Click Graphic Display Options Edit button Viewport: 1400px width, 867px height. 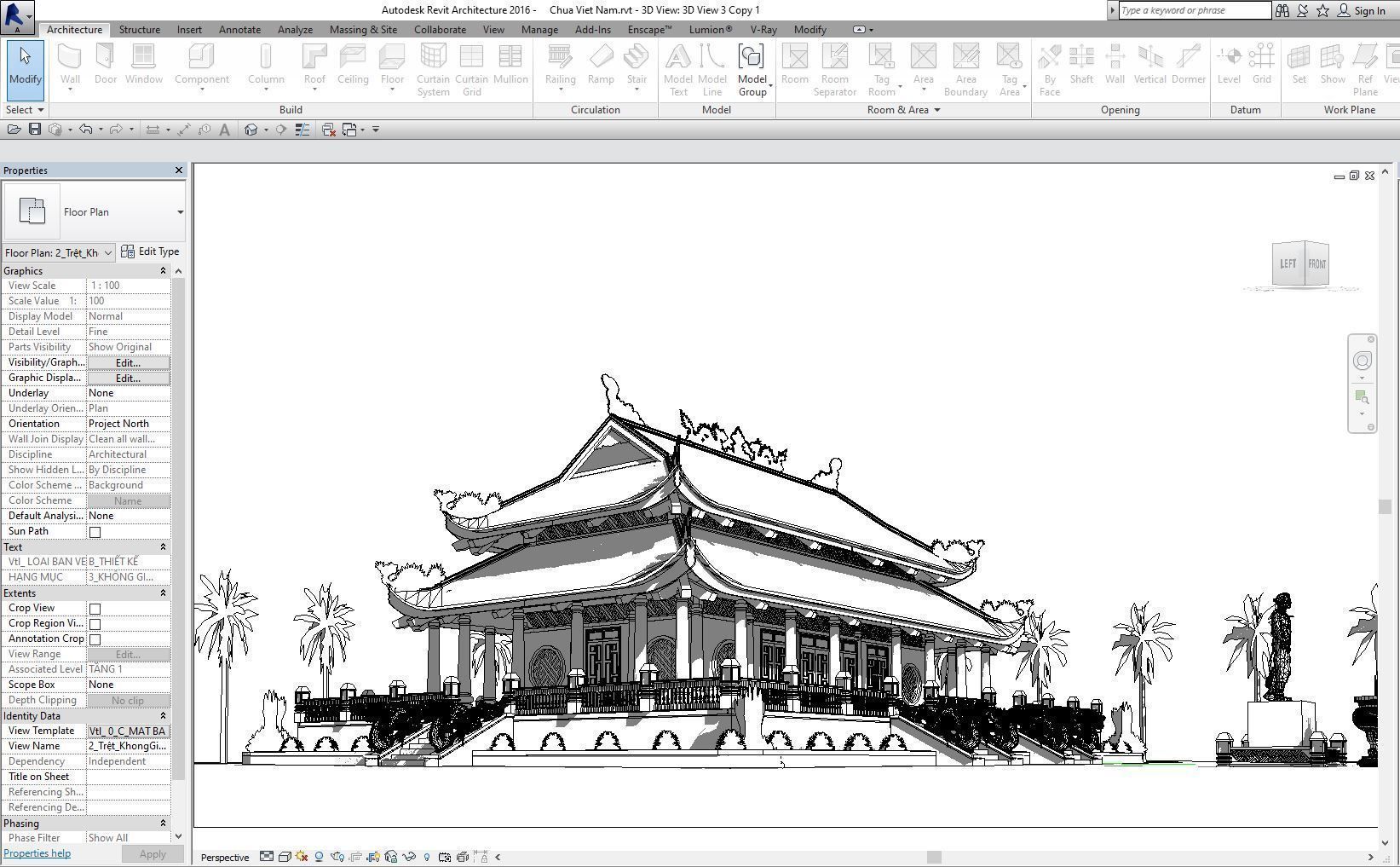coord(128,378)
